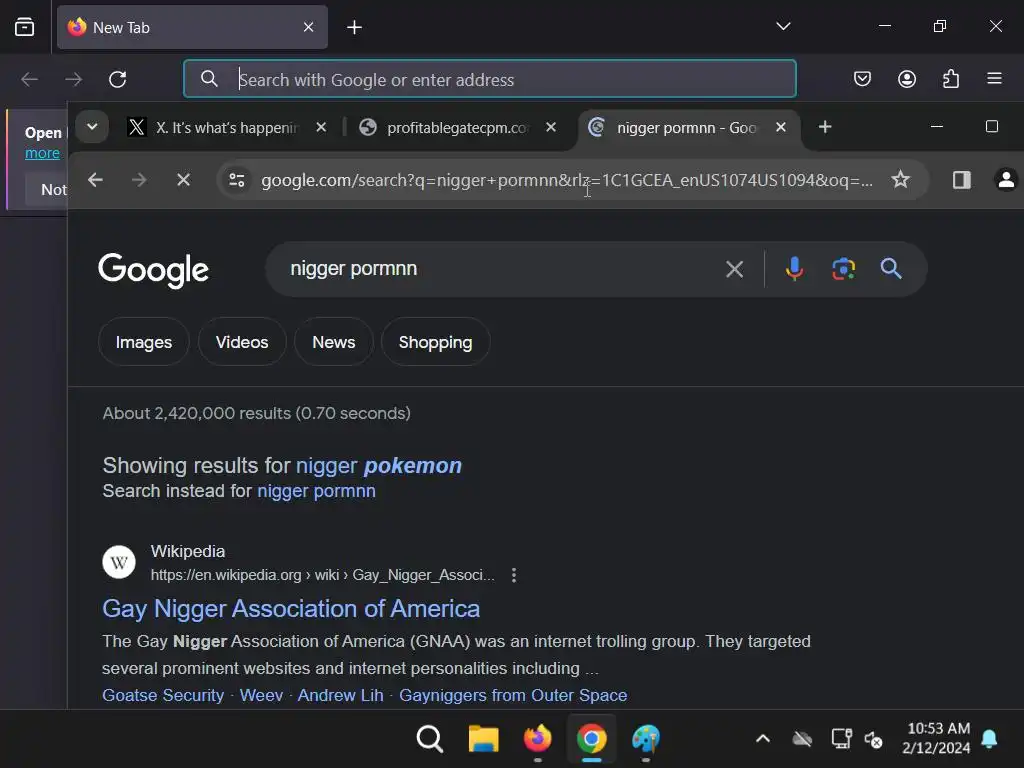Close the active Google search tab

(780, 127)
